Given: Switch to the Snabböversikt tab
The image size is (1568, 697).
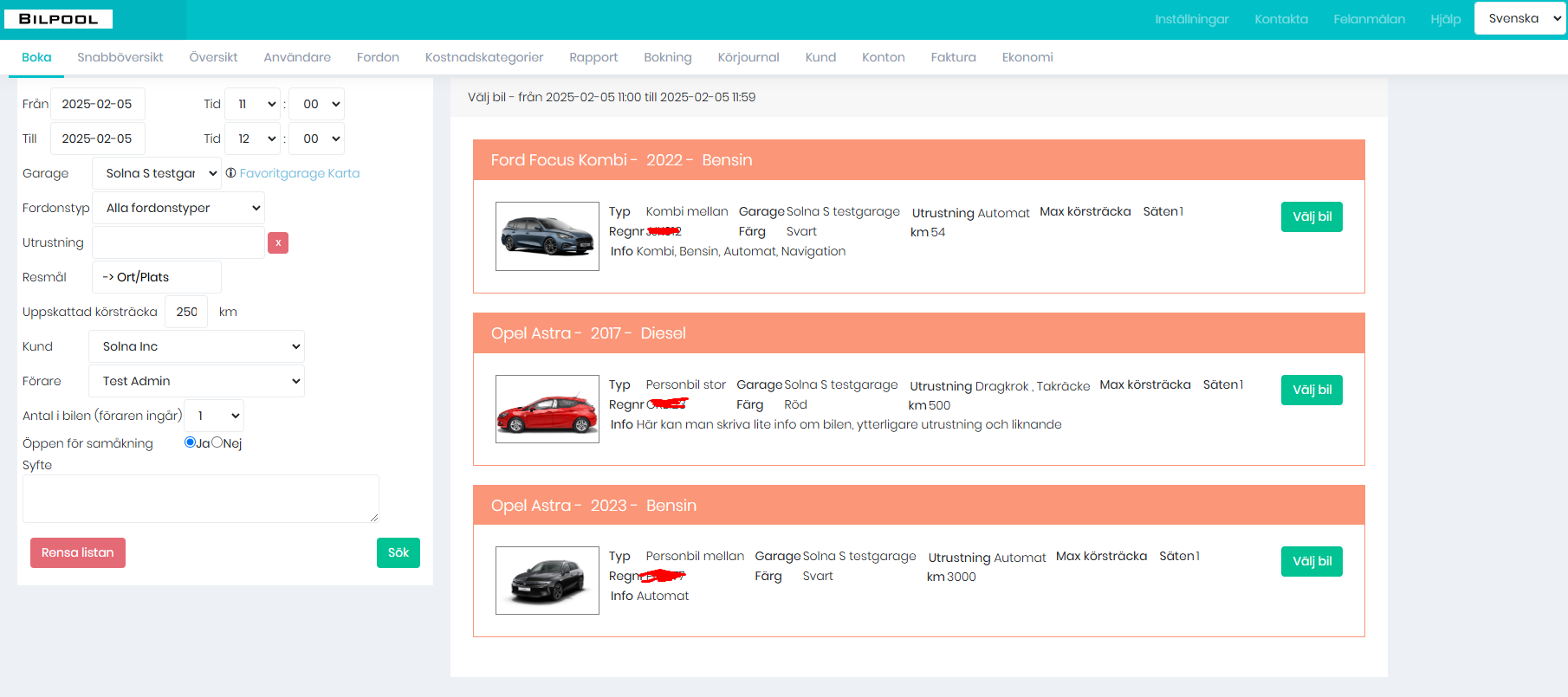Looking at the screenshot, I should (120, 57).
